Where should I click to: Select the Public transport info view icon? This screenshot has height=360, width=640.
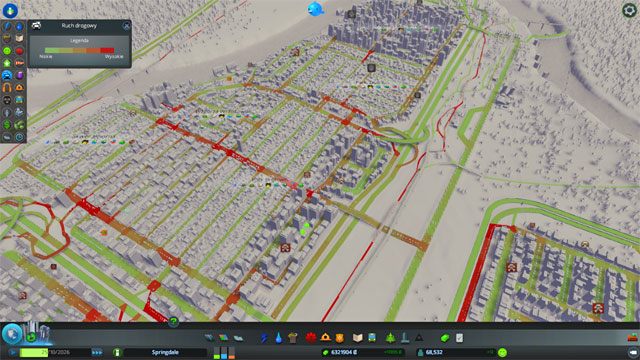coord(19,100)
